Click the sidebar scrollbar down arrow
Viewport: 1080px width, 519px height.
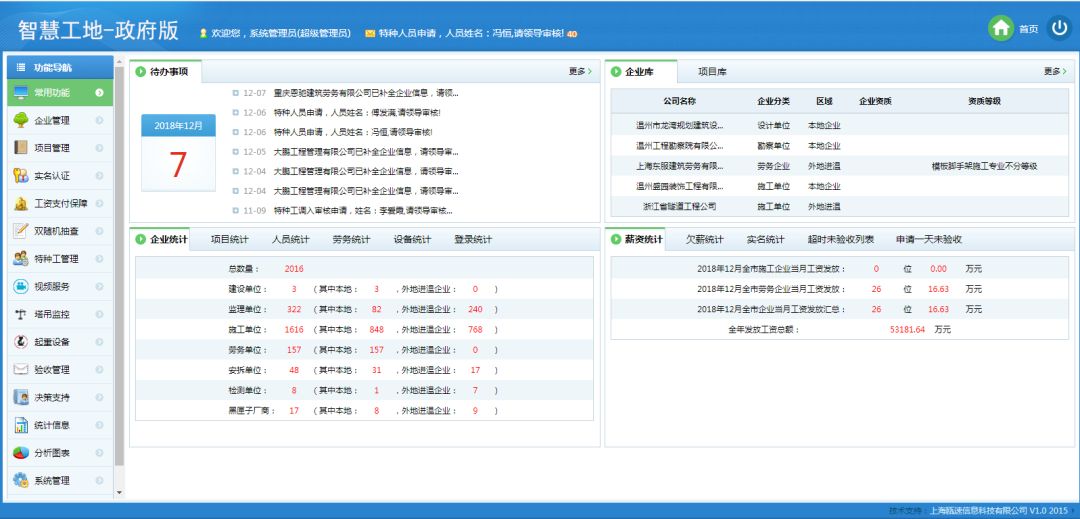tap(119, 493)
